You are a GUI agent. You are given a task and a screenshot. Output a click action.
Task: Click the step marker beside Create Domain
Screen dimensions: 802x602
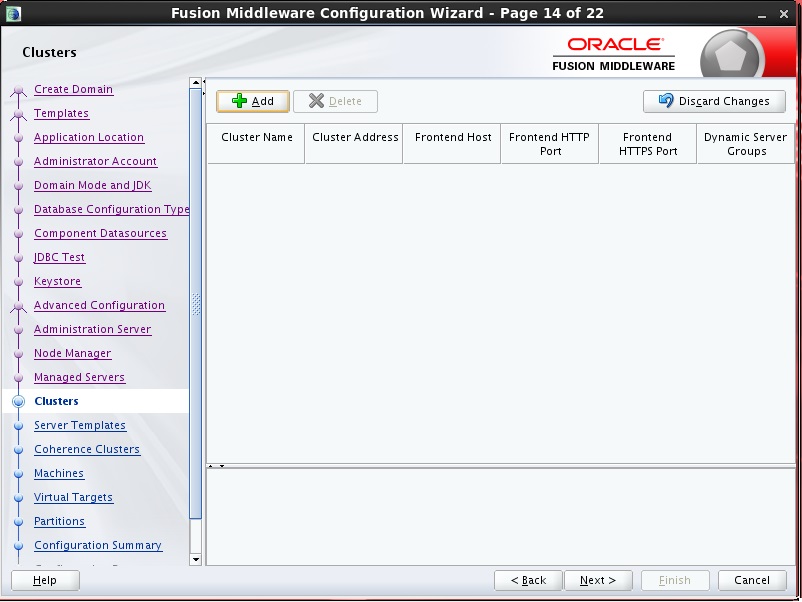[18, 91]
